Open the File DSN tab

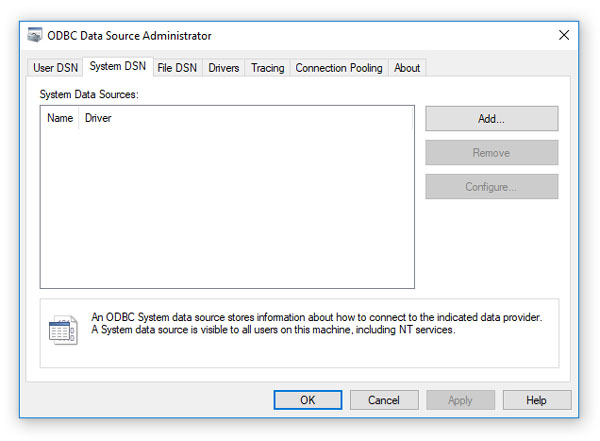tap(177, 68)
